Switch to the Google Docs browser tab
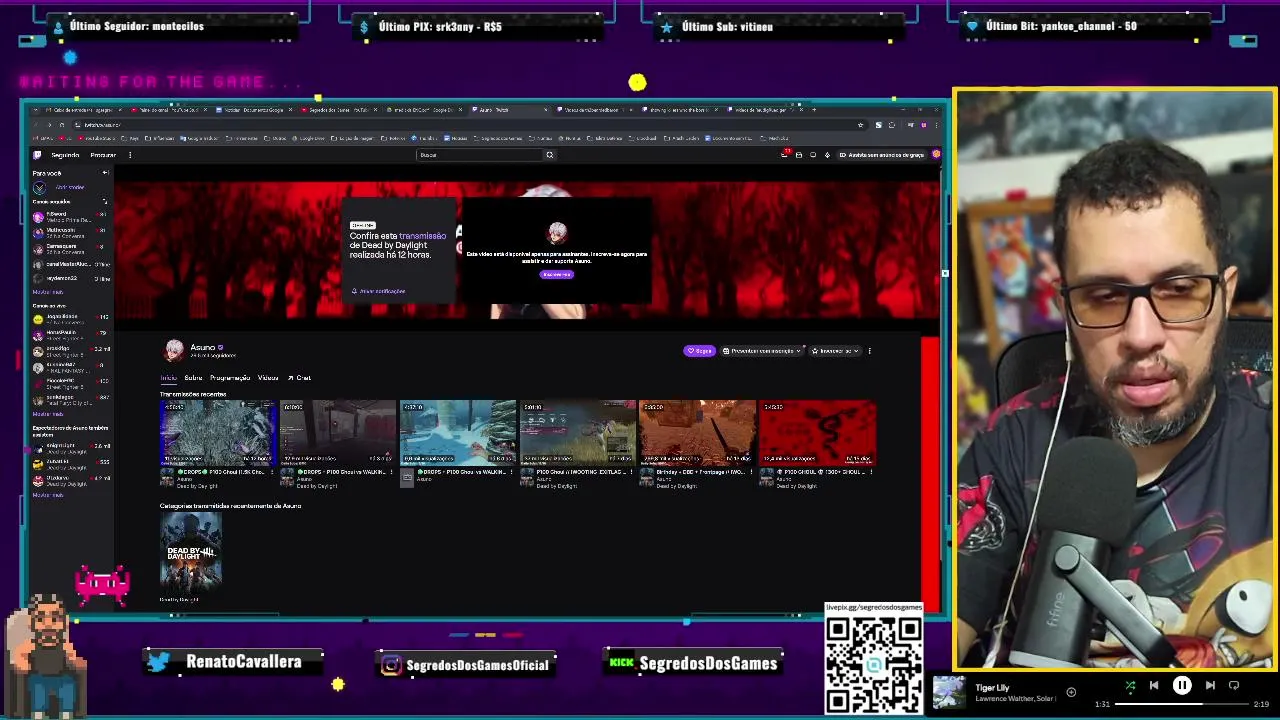Viewport: 1280px width, 720px height. tap(256, 110)
